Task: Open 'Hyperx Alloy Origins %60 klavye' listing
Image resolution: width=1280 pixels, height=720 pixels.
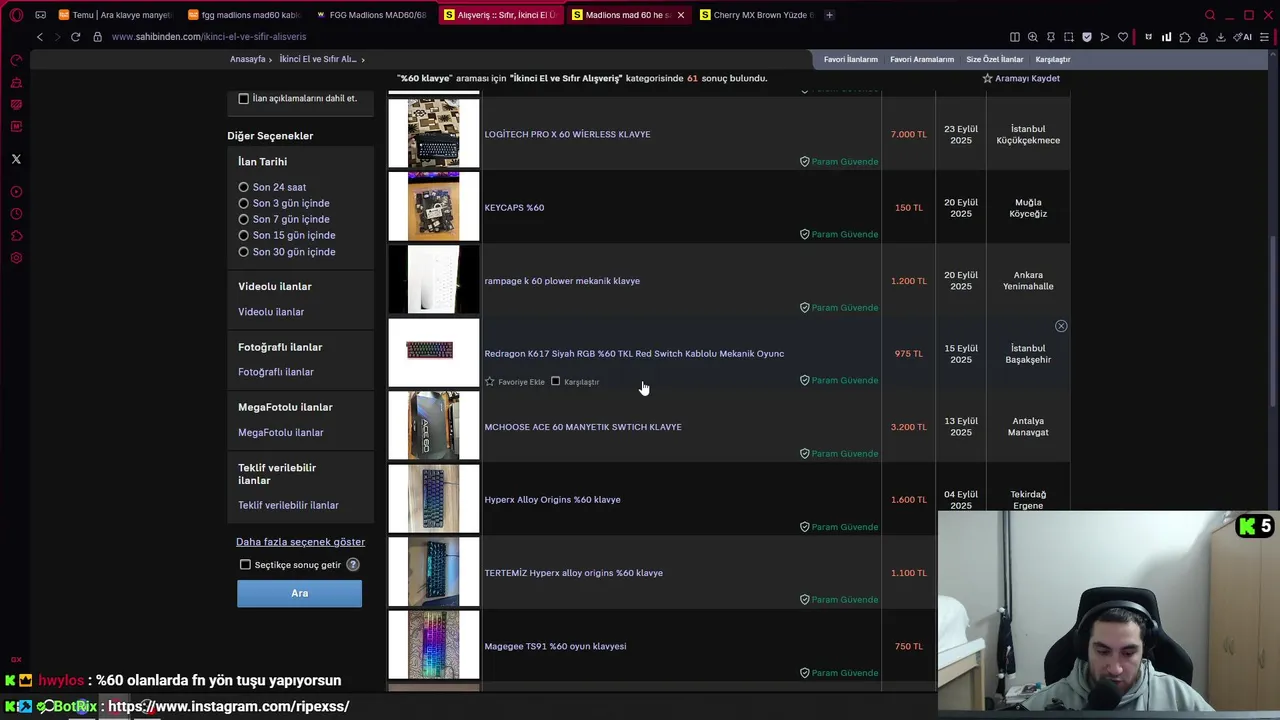Action: point(552,500)
